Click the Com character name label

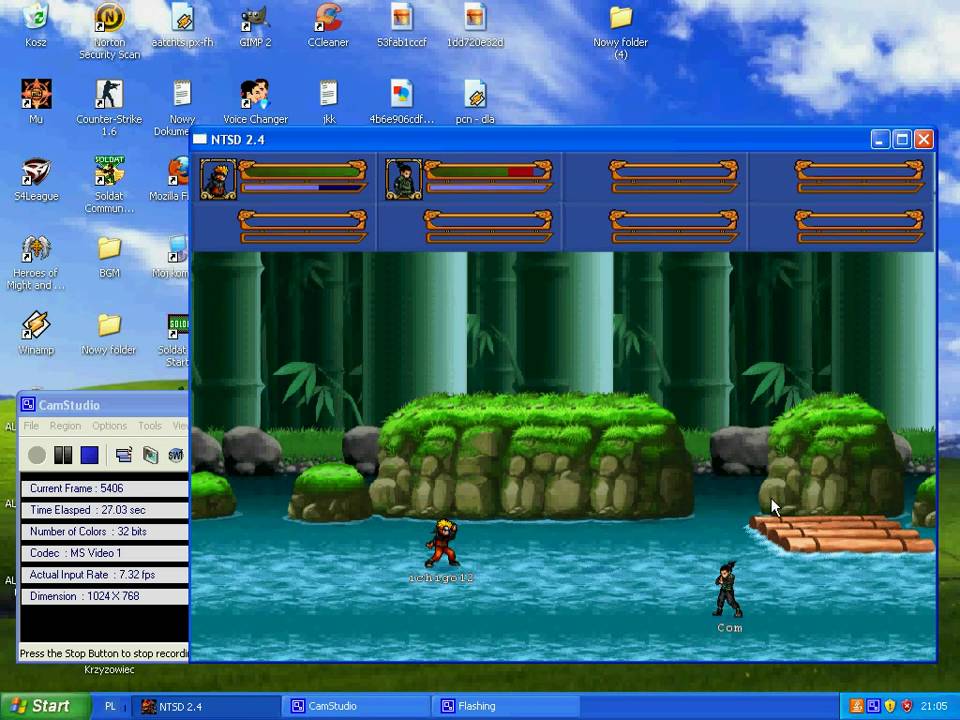729,628
